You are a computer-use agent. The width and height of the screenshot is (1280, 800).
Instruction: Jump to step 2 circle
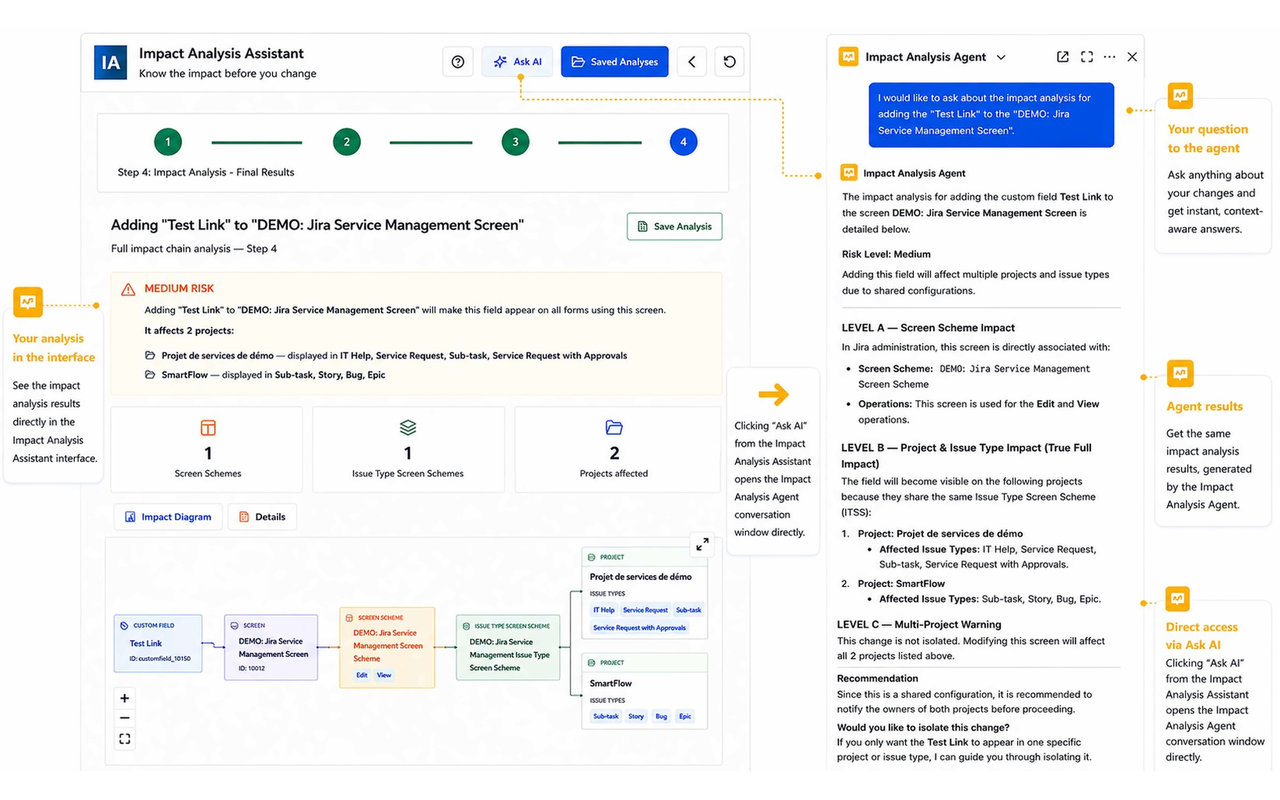(346, 142)
